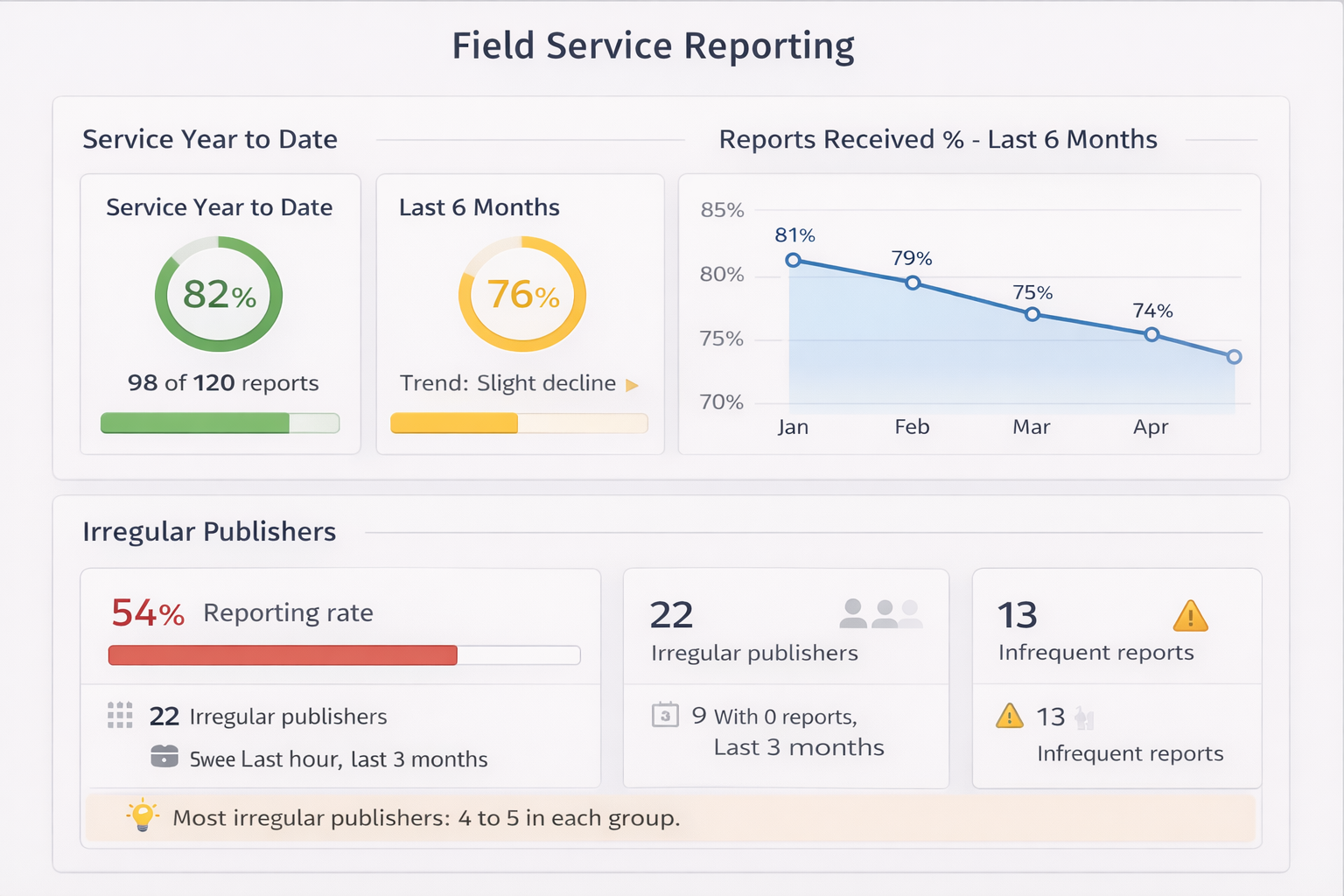Select the Feb 79% data point on chart
The width and height of the screenshot is (1344, 896).
[x=913, y=283]
